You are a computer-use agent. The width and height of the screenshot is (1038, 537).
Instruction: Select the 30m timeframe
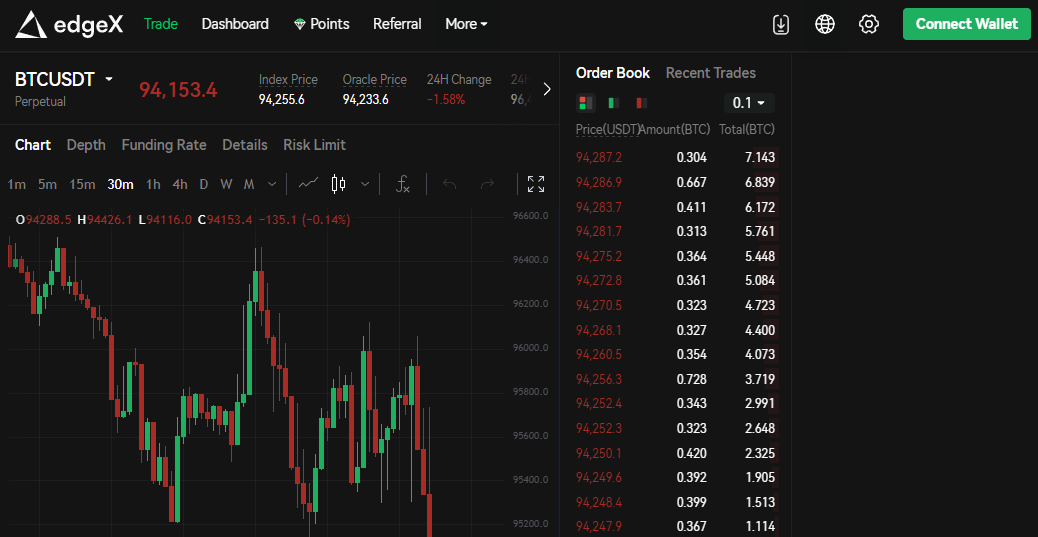click(120, 184)
